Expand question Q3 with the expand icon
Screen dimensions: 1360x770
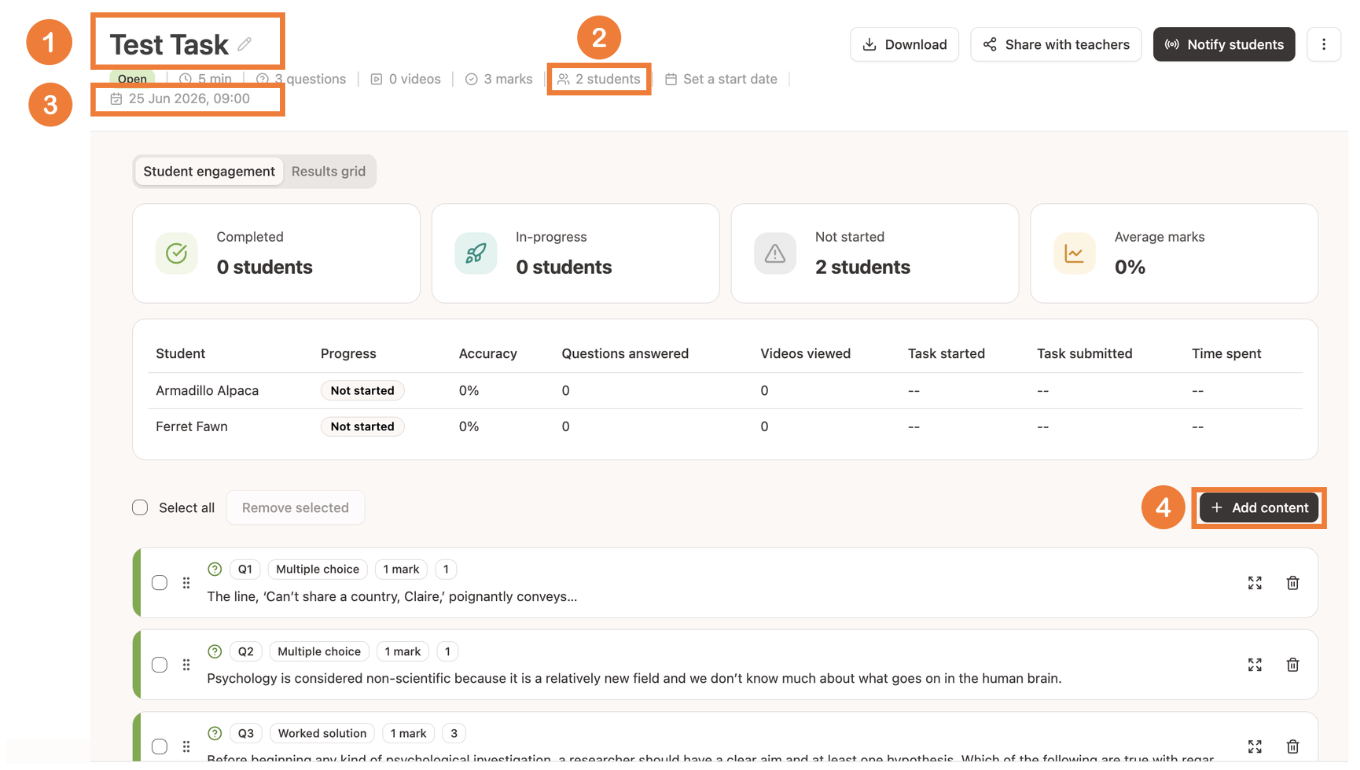click(1255, 747)
